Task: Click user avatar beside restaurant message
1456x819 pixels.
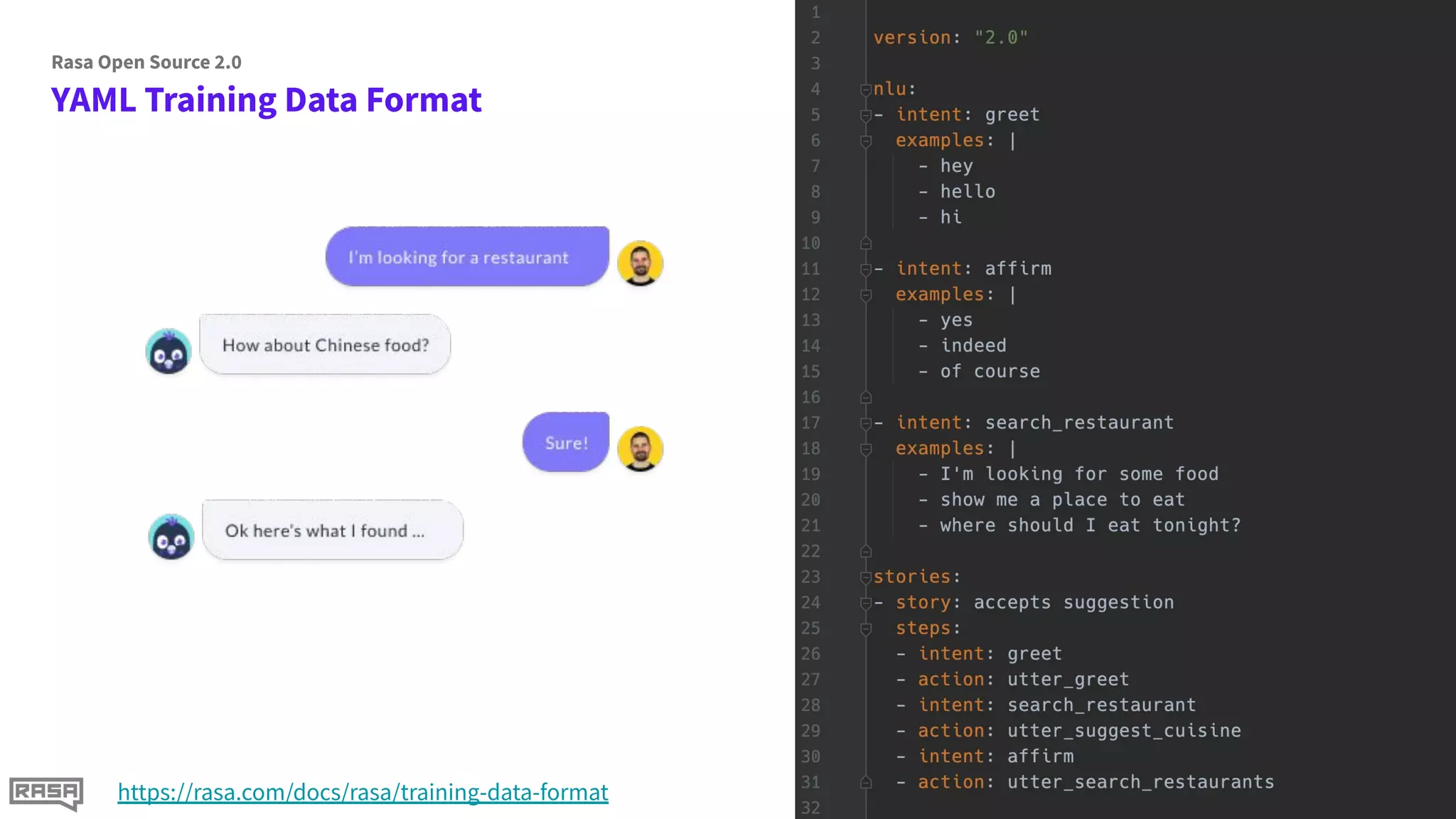Action: [x=640, y=263]
